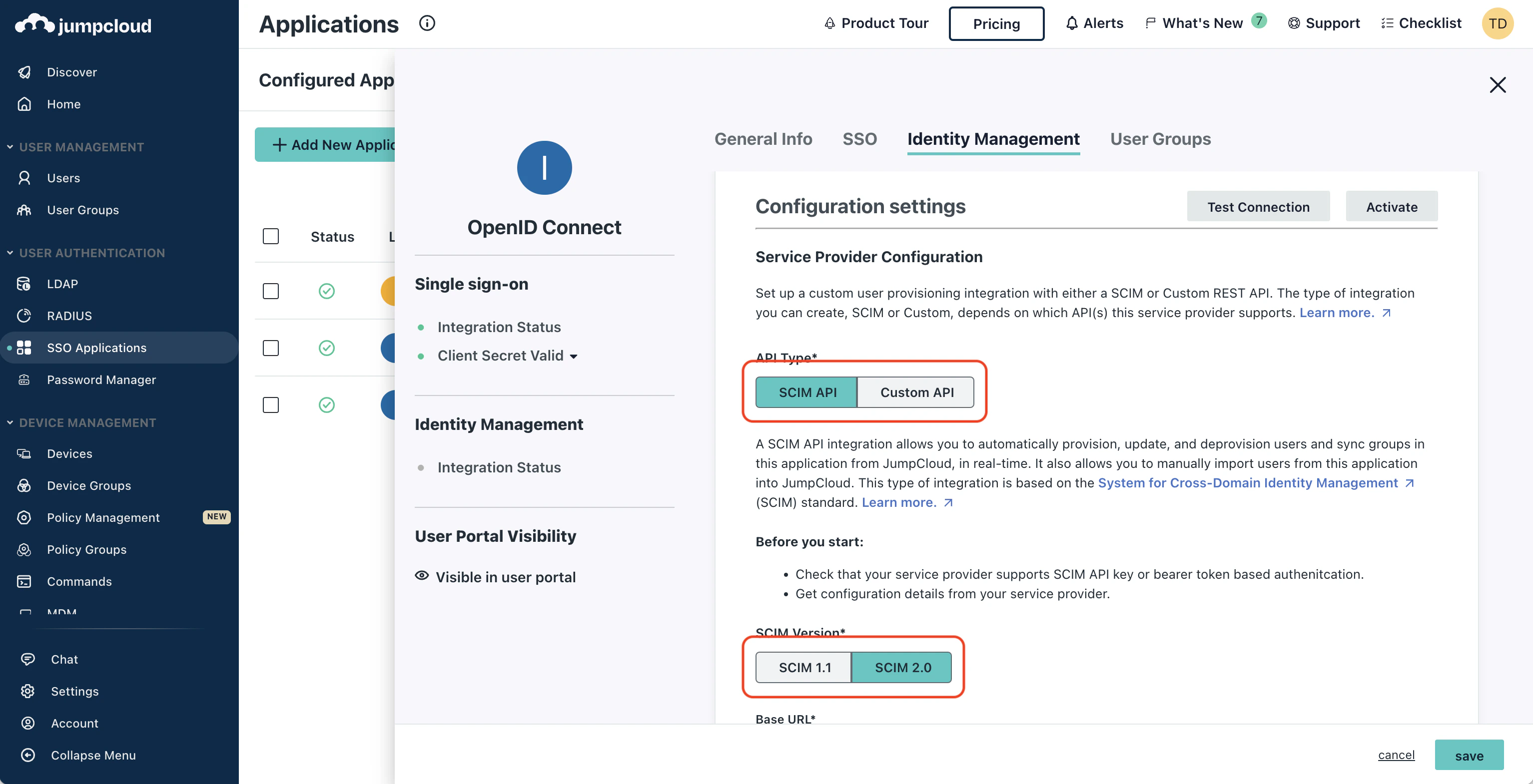
Task: Open System for Cross-Domain Identity Management link
Action: (1256, 483)
